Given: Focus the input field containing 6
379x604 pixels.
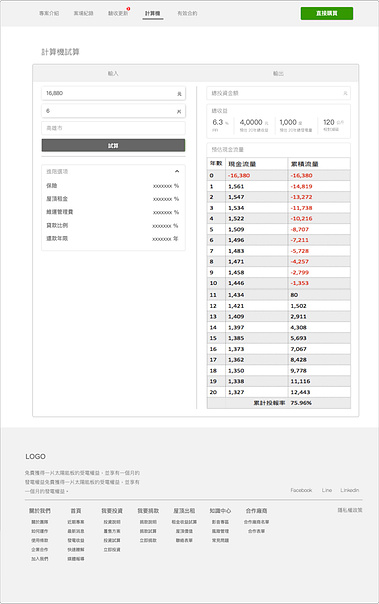Looking at the screenshot, I should 113,111.
